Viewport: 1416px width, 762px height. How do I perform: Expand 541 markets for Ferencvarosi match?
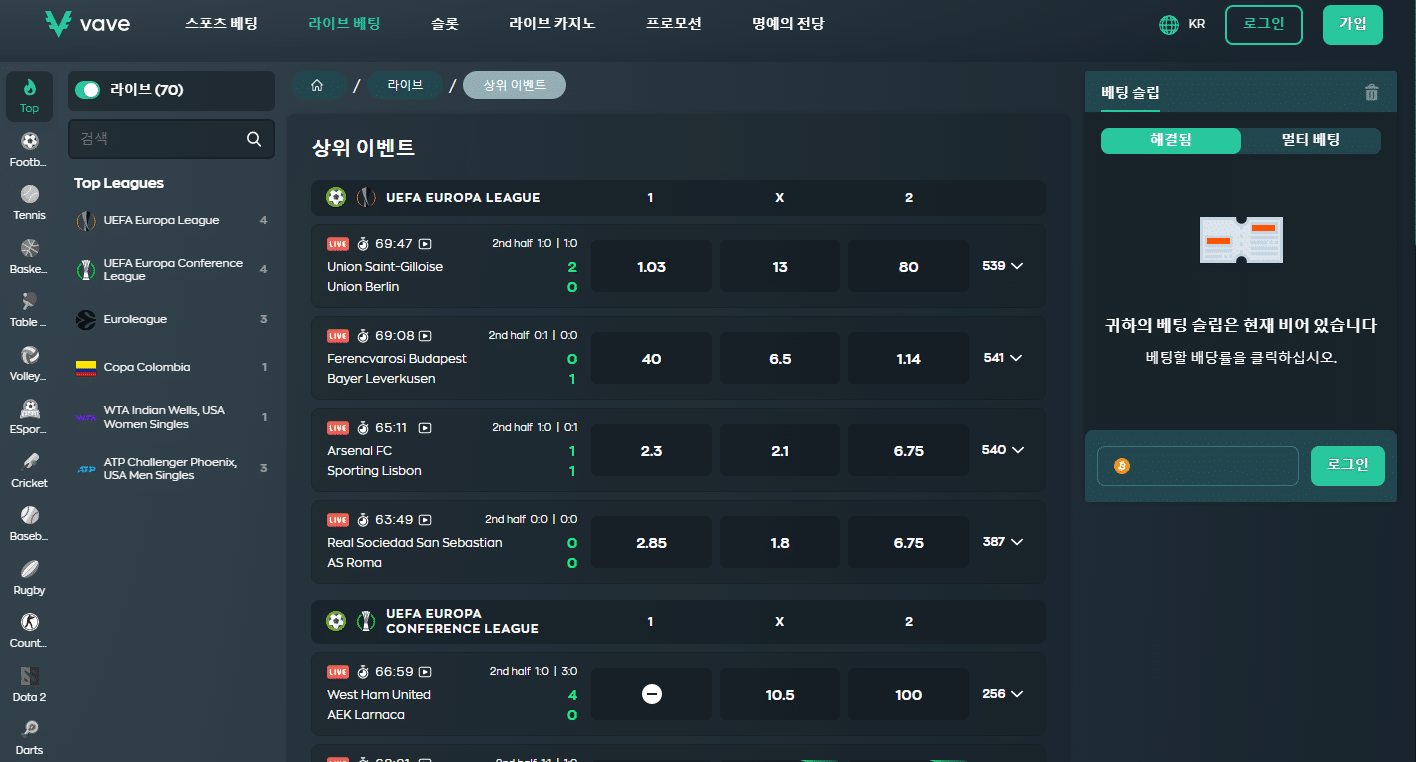(1003, 358)
